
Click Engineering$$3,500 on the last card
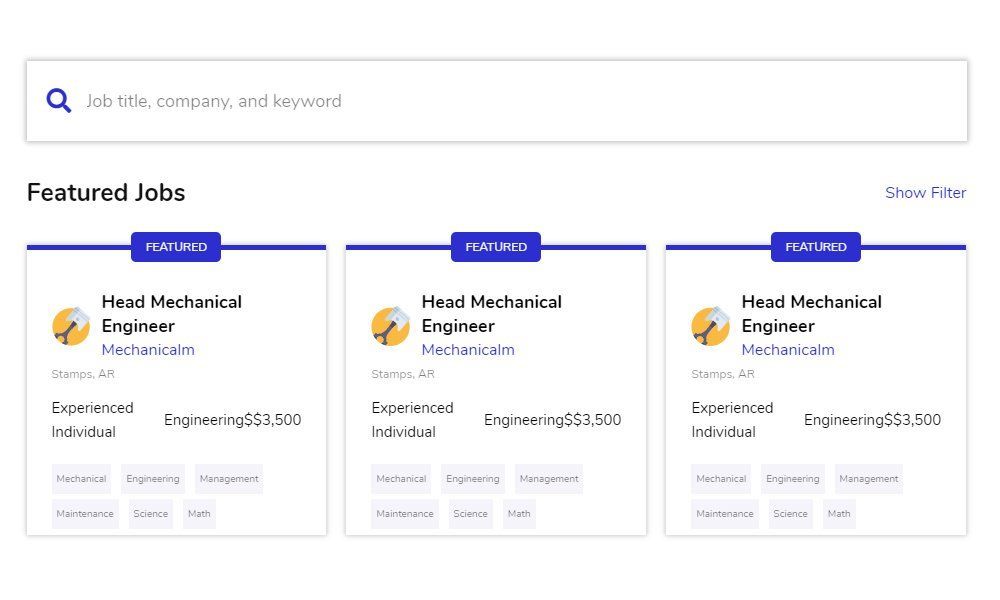[872, 420]
